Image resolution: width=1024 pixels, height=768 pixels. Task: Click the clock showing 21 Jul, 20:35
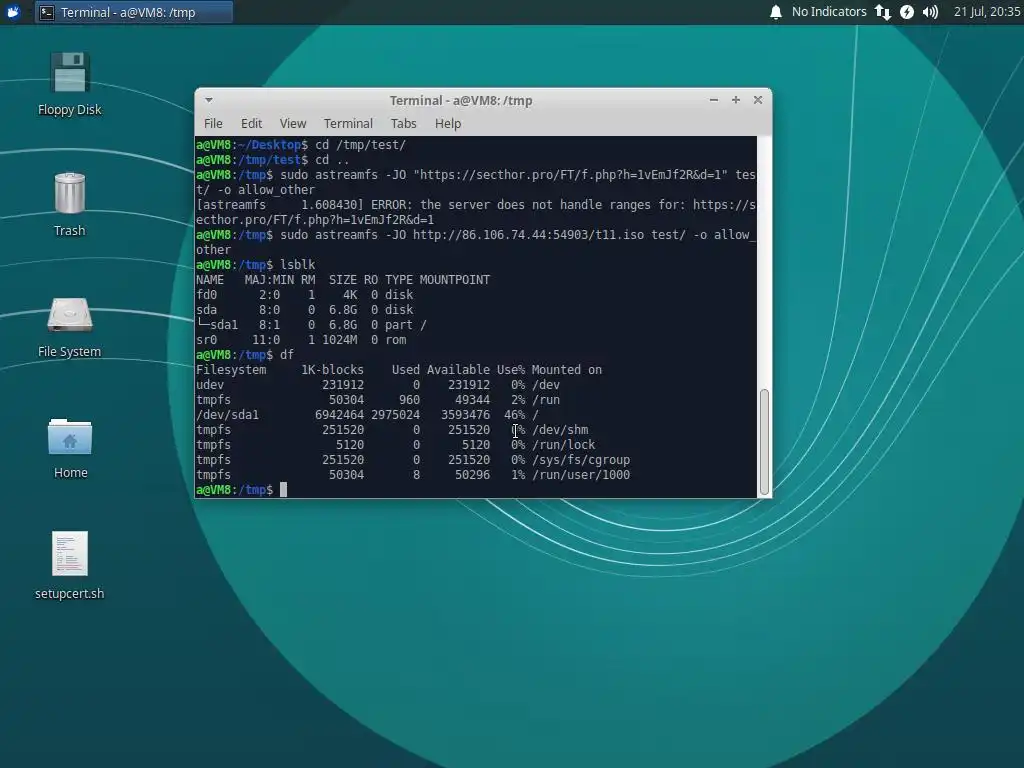tap(987, 12)
